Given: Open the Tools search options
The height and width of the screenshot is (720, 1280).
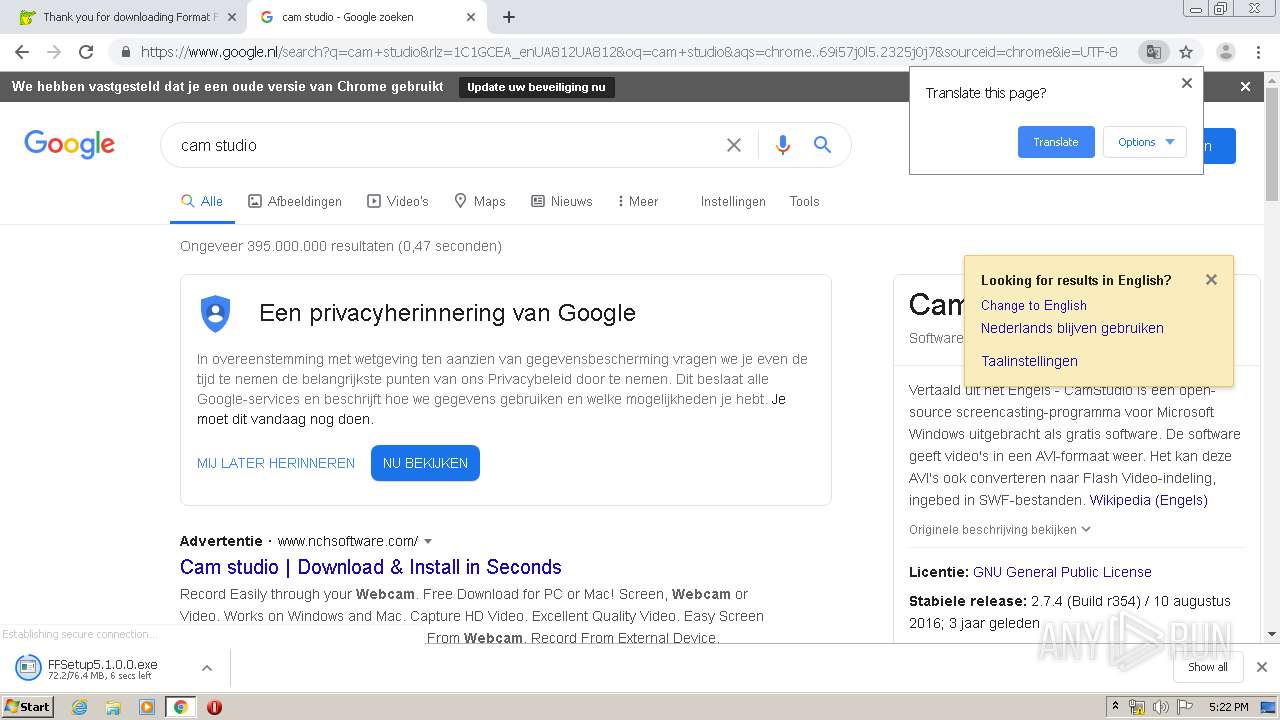Looking at the screenshot, I should pos(804,201).
